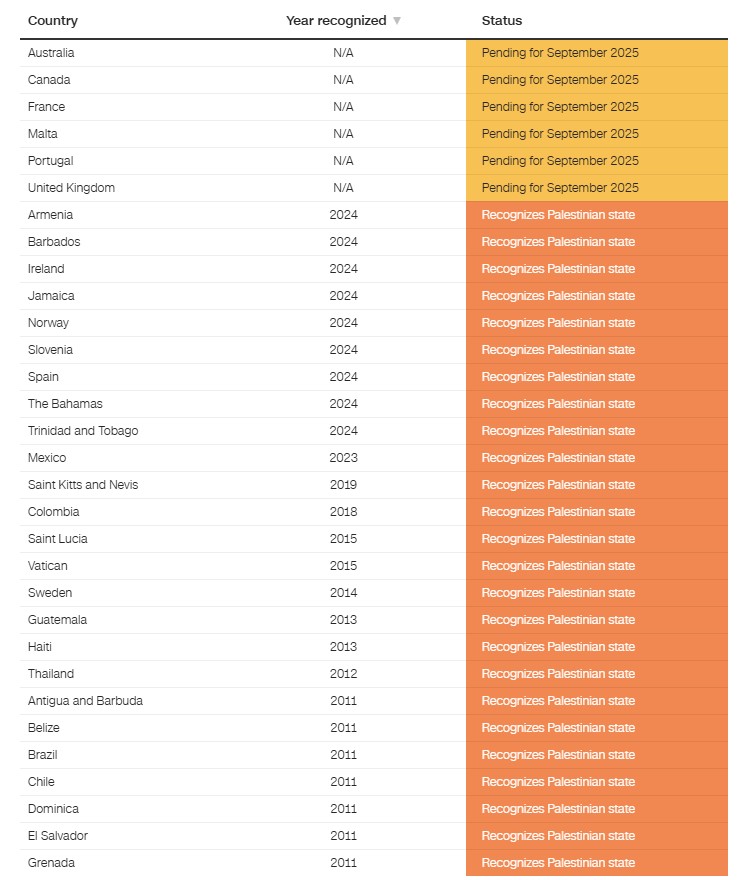Click the Year recognized sort arrow

tap(397, 21)
